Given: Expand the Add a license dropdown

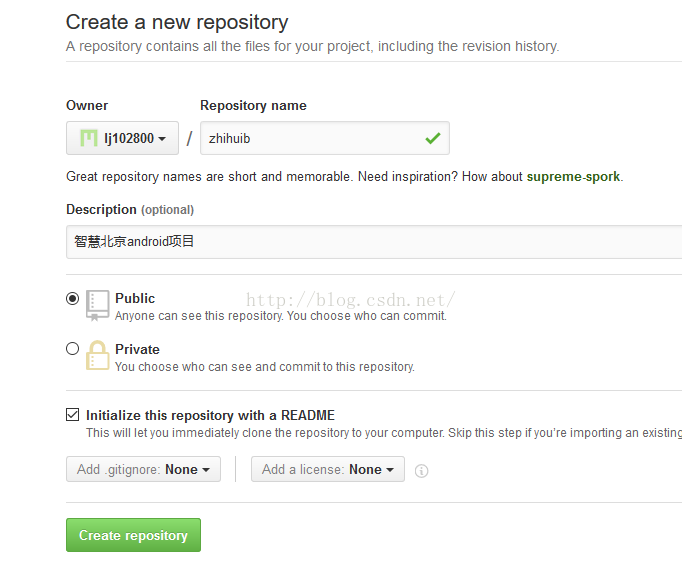Looking at the screenshot, I should pyautogui.click(x=328, y=469).
